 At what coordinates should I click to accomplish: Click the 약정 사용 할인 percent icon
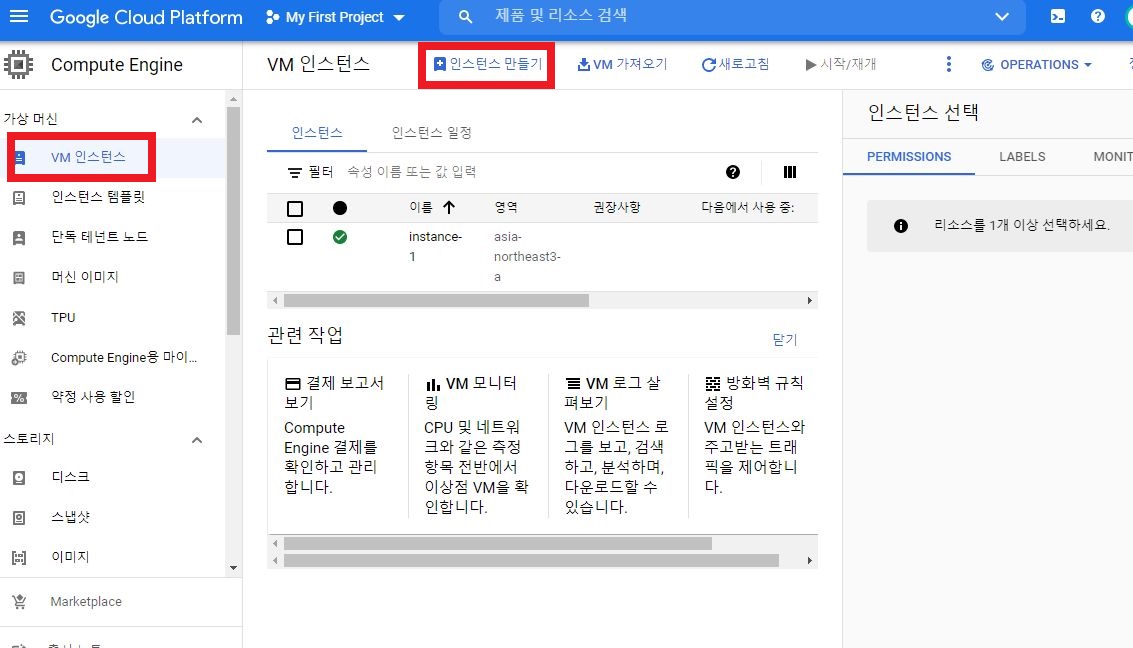pyautogui.click(x=20, y=397)
